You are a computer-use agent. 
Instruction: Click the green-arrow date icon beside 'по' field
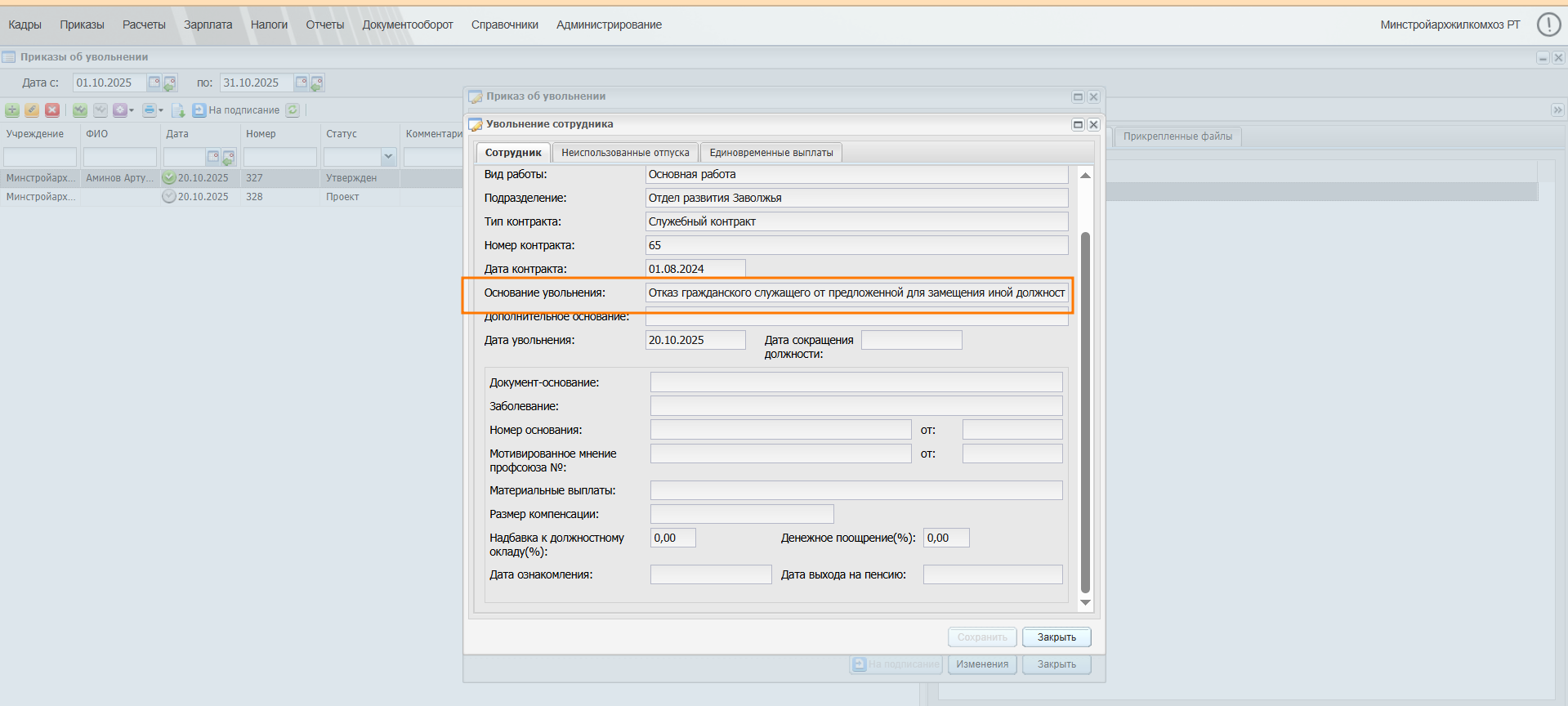tap(317, 83)
